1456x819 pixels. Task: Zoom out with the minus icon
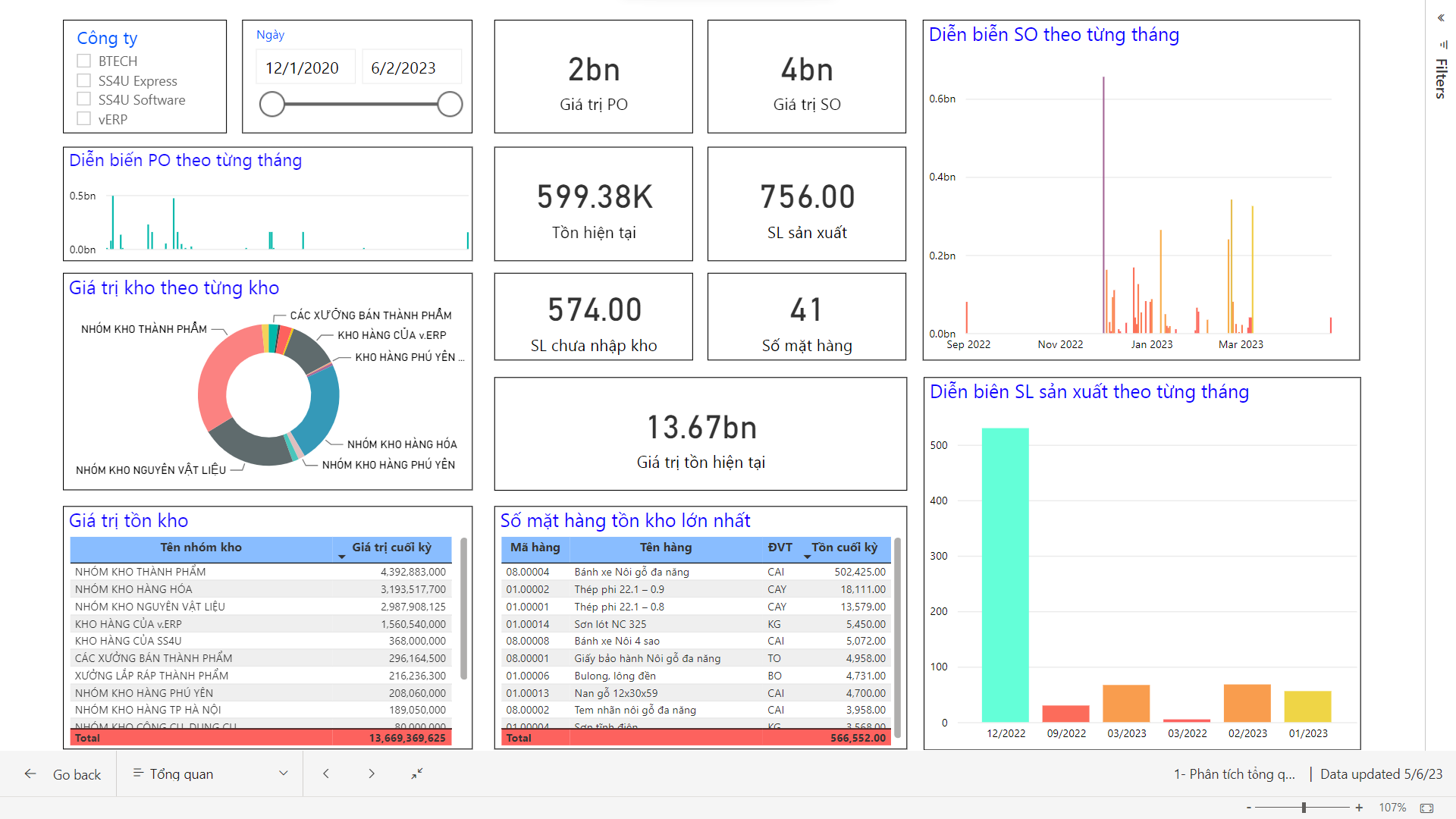point(1248,808)
